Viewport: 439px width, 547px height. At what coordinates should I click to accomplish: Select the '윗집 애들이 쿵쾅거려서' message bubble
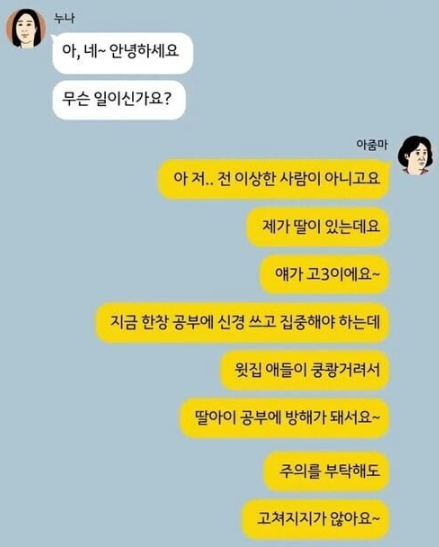[304, 370]
